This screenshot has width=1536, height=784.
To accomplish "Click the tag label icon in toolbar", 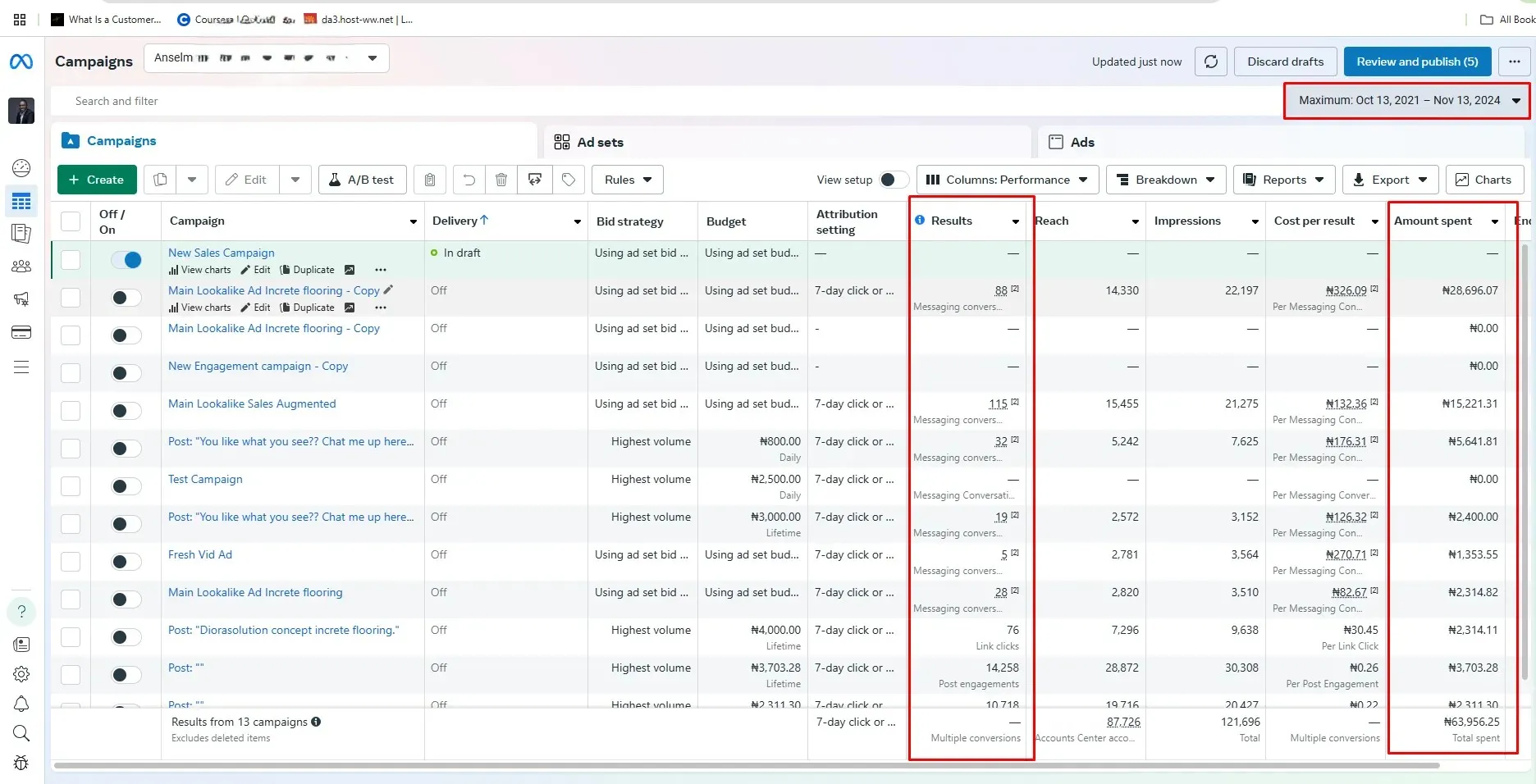I will [569, 180].
